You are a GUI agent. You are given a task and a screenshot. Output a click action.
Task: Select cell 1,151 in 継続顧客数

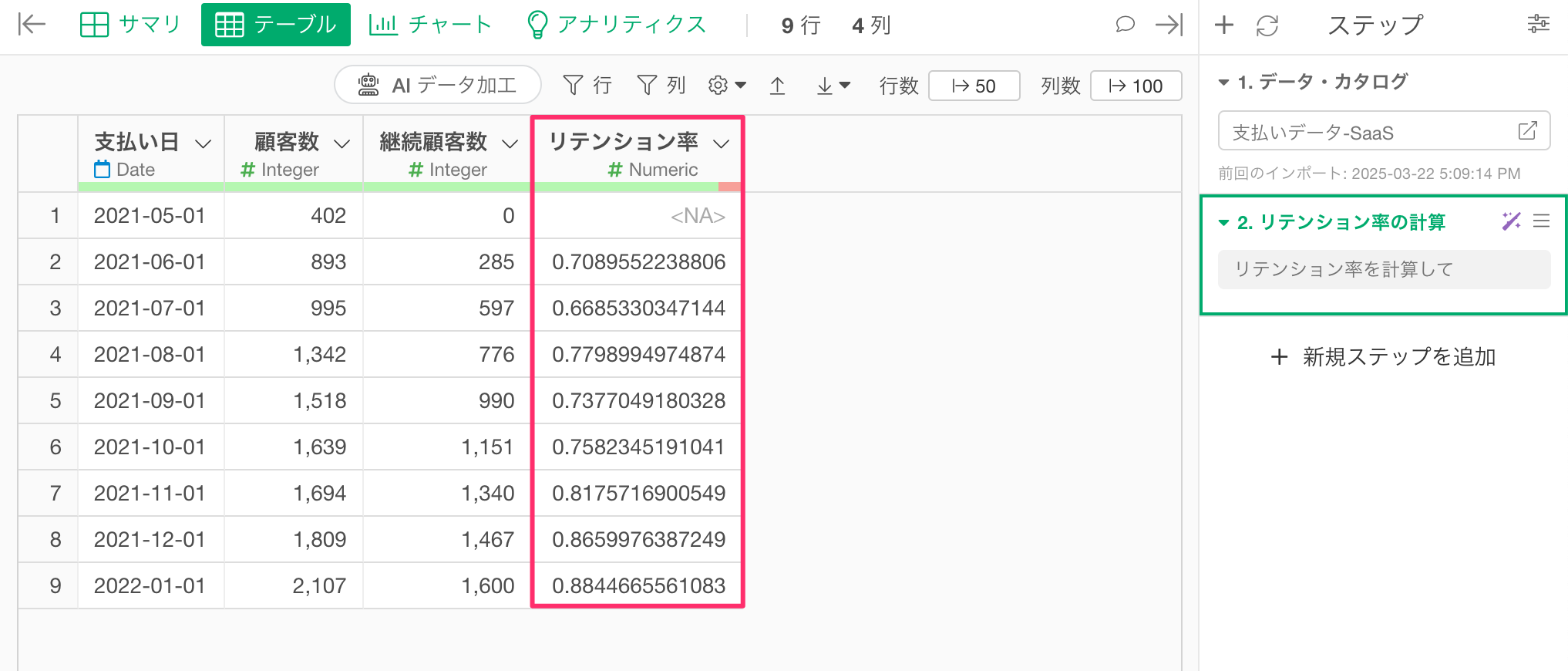tap(447, 447)
